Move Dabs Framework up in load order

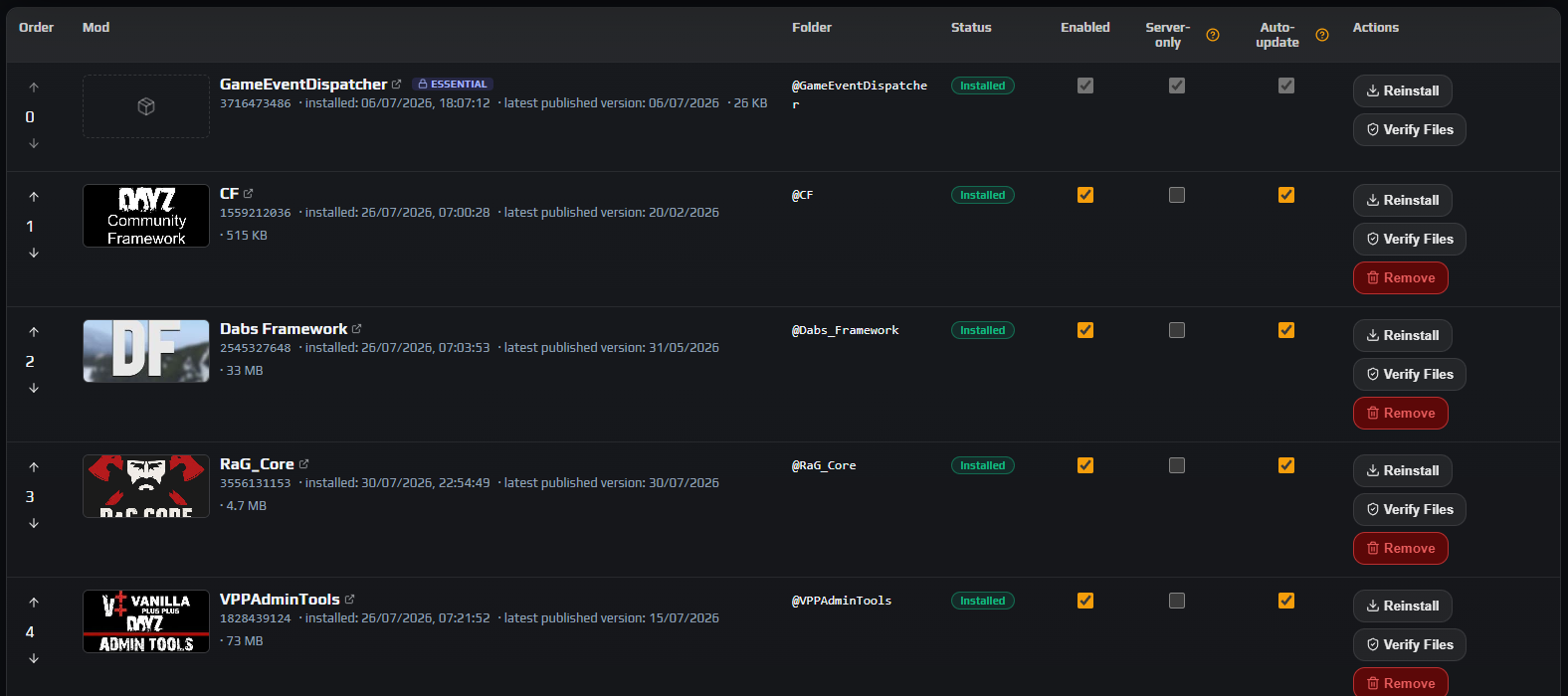(34, 332)
